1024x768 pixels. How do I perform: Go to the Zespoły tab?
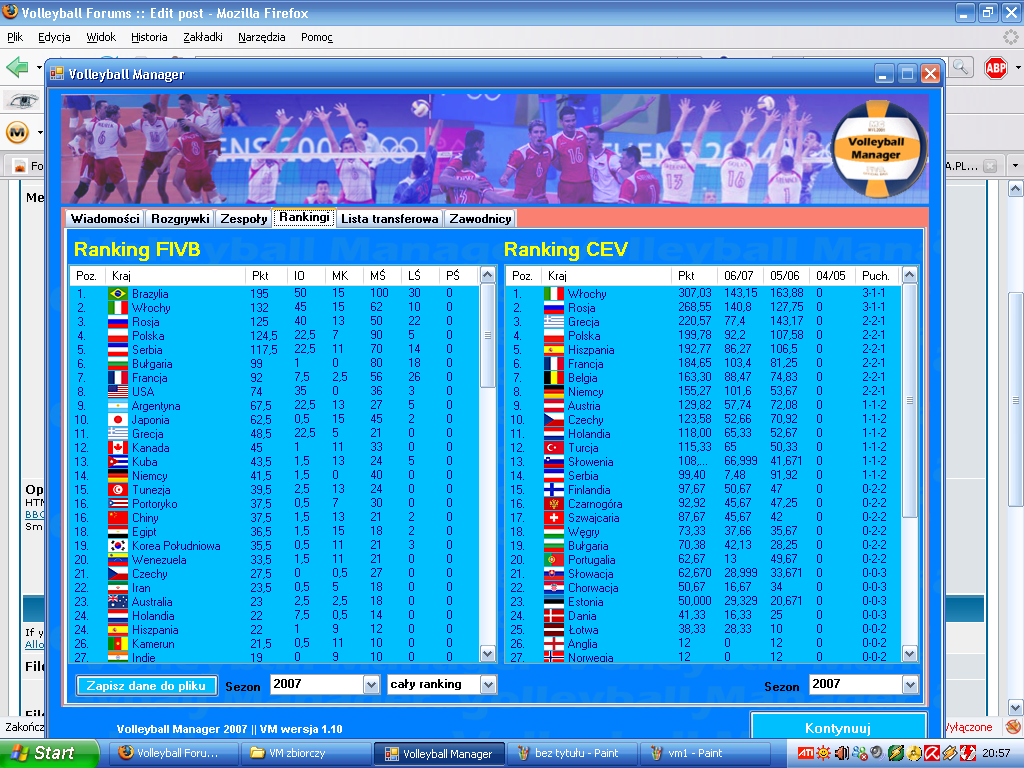pos(244,219)
